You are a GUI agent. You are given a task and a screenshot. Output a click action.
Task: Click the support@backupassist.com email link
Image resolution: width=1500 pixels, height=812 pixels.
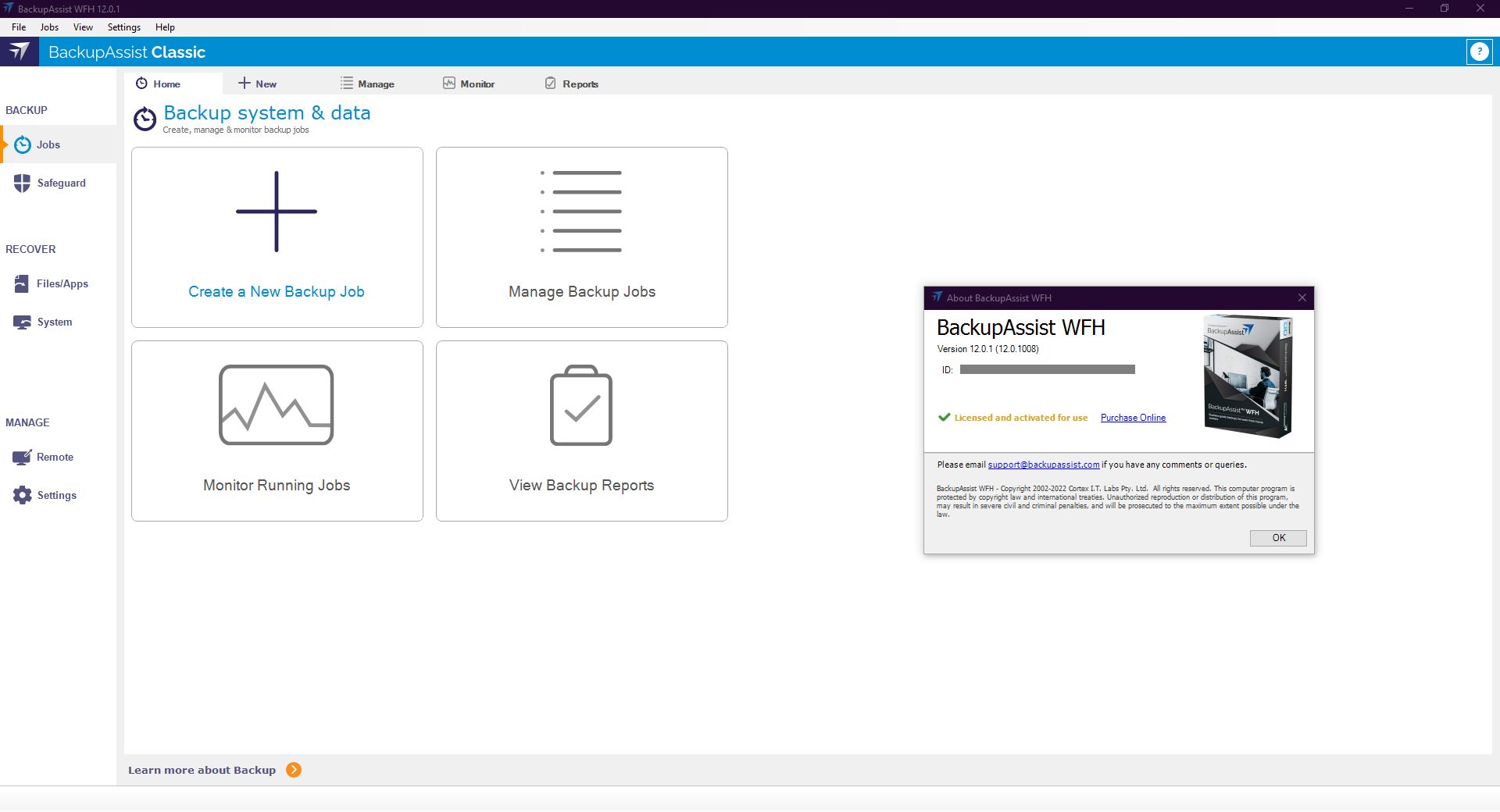point(1044,465)
